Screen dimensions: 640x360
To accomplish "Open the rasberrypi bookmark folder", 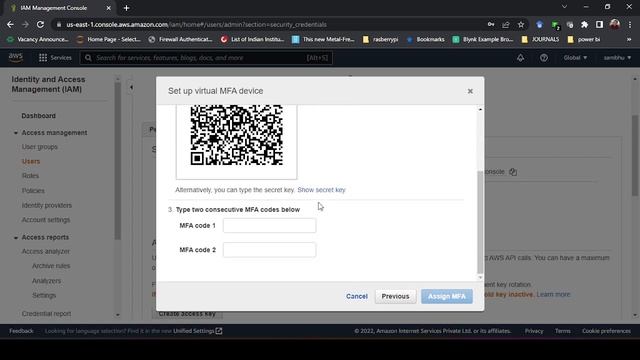I will tap(380, 39).
